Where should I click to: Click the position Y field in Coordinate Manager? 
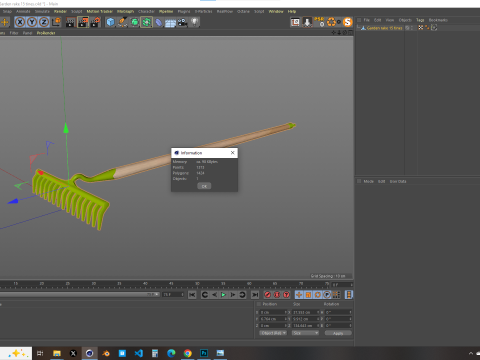[x=273, y=319]
